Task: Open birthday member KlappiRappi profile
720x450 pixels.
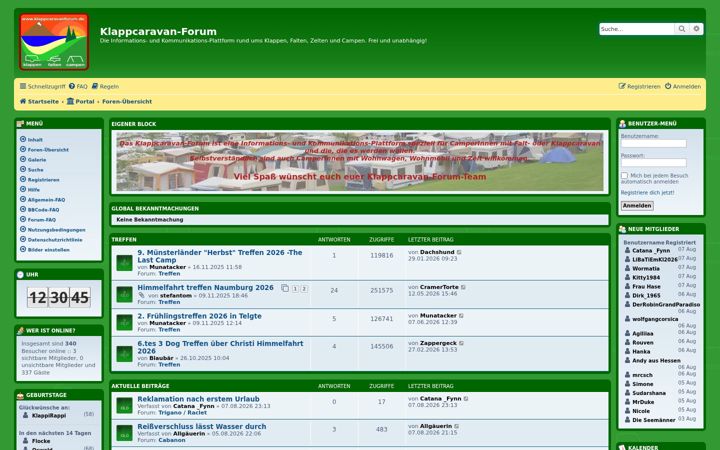Action: 49,416
